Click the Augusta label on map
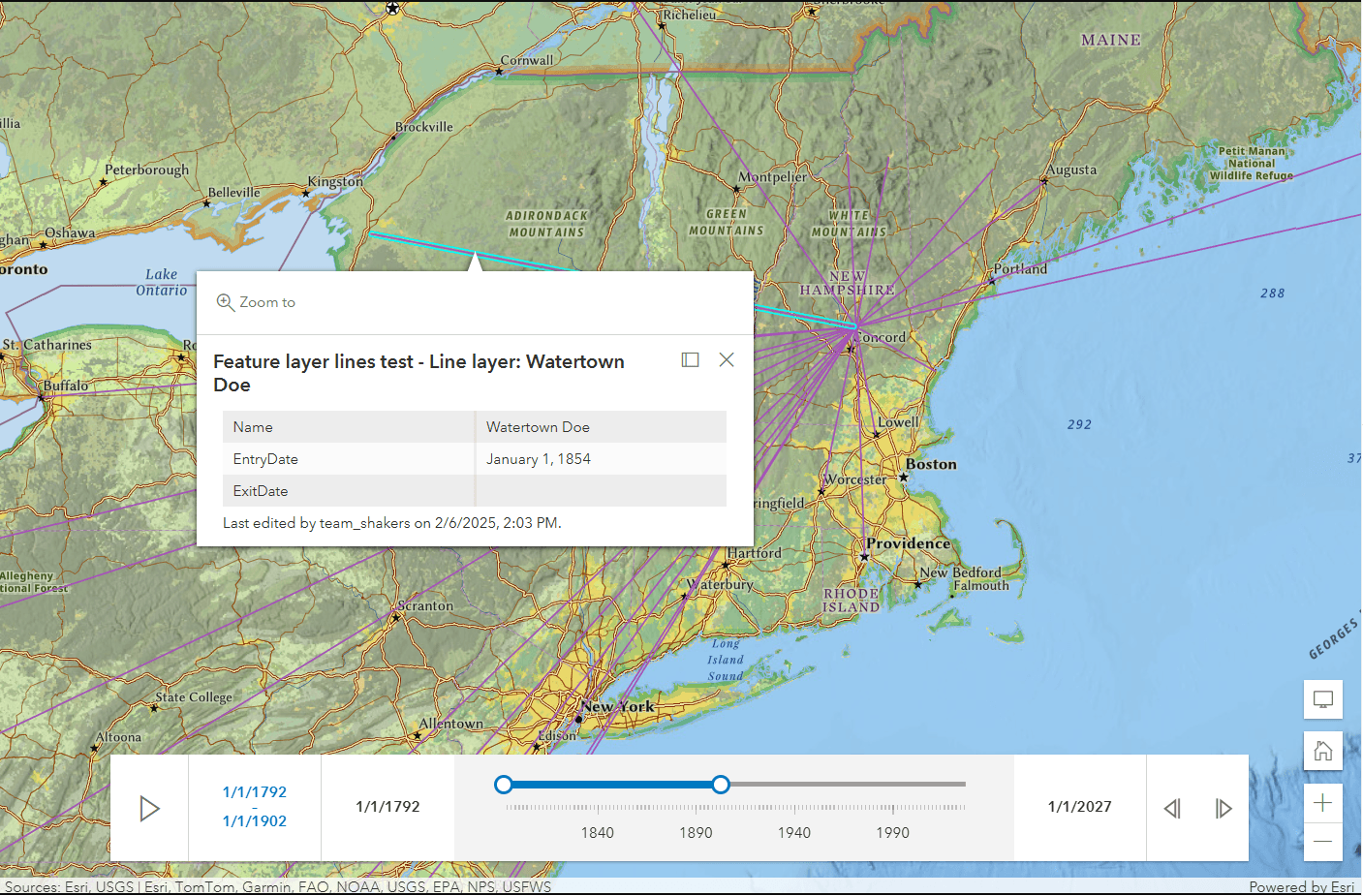 coord(1071,170)
